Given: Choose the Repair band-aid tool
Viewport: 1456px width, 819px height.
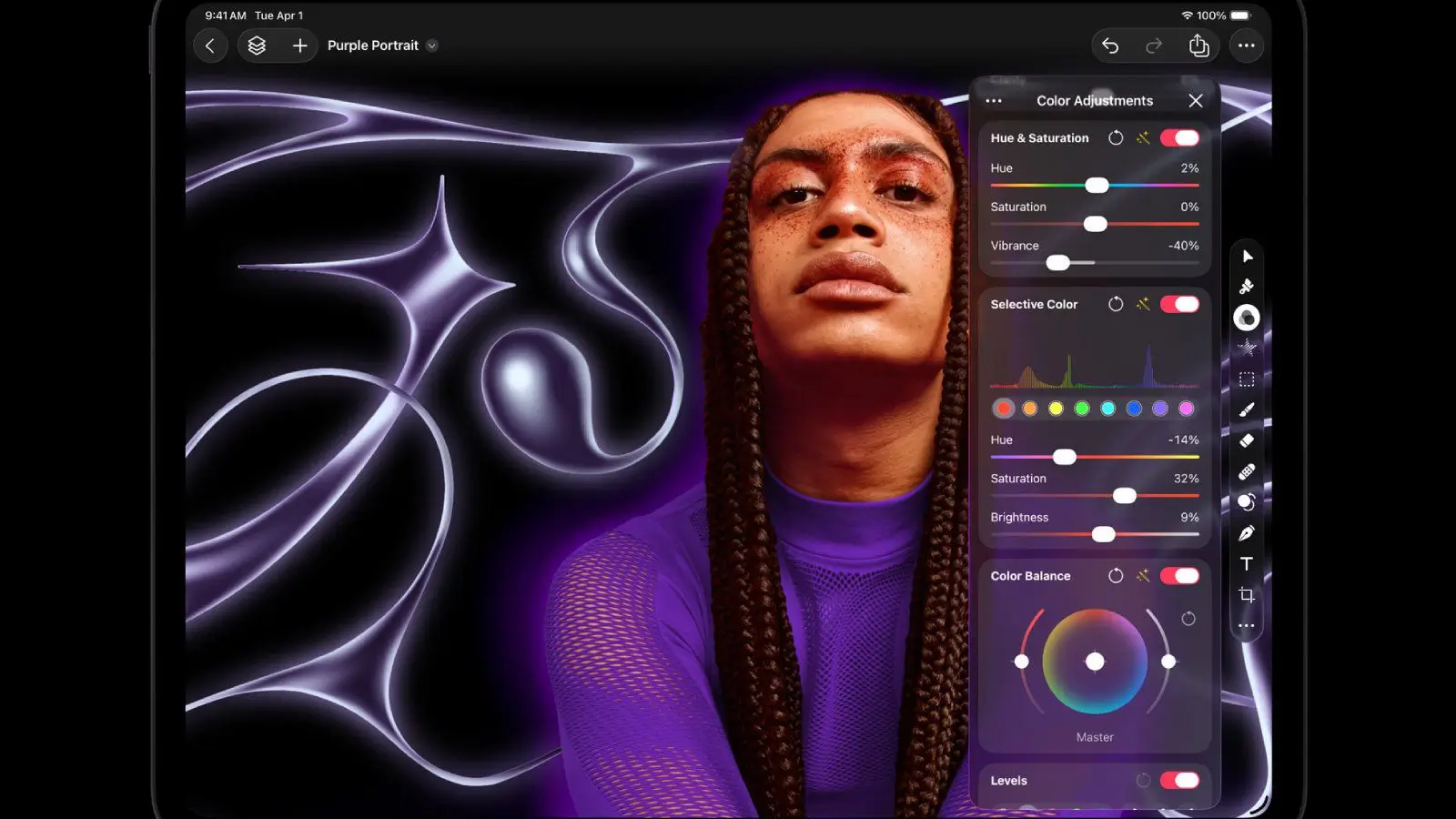Looking at the screenshot, I should tap(1247, 470).
